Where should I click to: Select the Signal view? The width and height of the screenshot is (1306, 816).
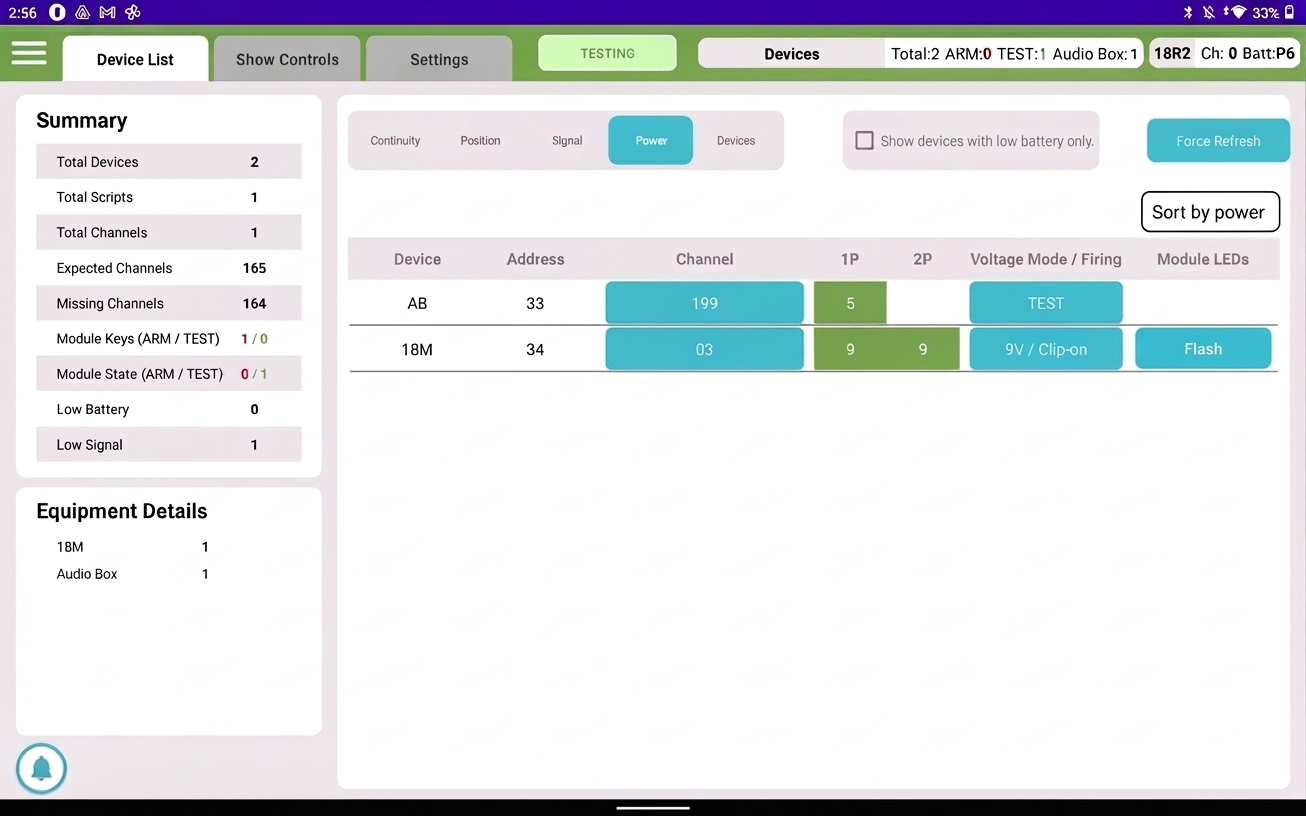566,140
